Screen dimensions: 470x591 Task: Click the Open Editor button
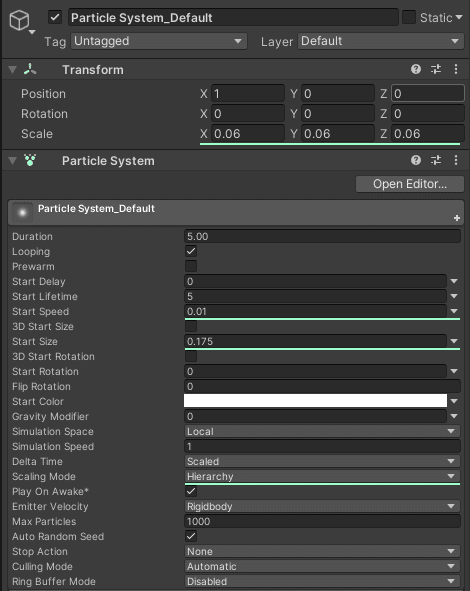[410, 184]
